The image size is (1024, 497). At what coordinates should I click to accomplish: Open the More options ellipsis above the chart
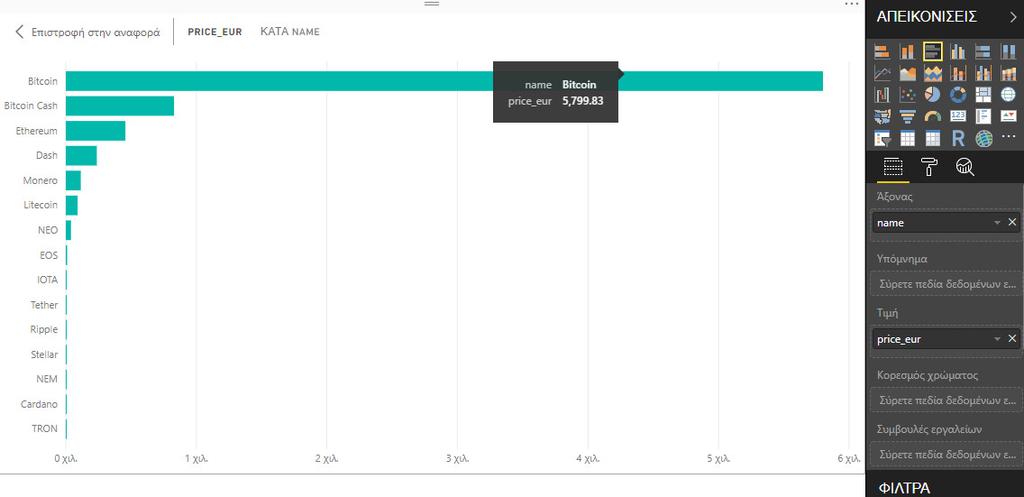click(x=852, y=4)
